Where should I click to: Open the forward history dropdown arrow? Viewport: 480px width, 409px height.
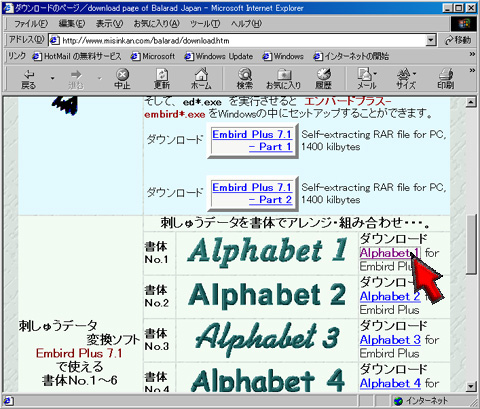tap(100, 79)
